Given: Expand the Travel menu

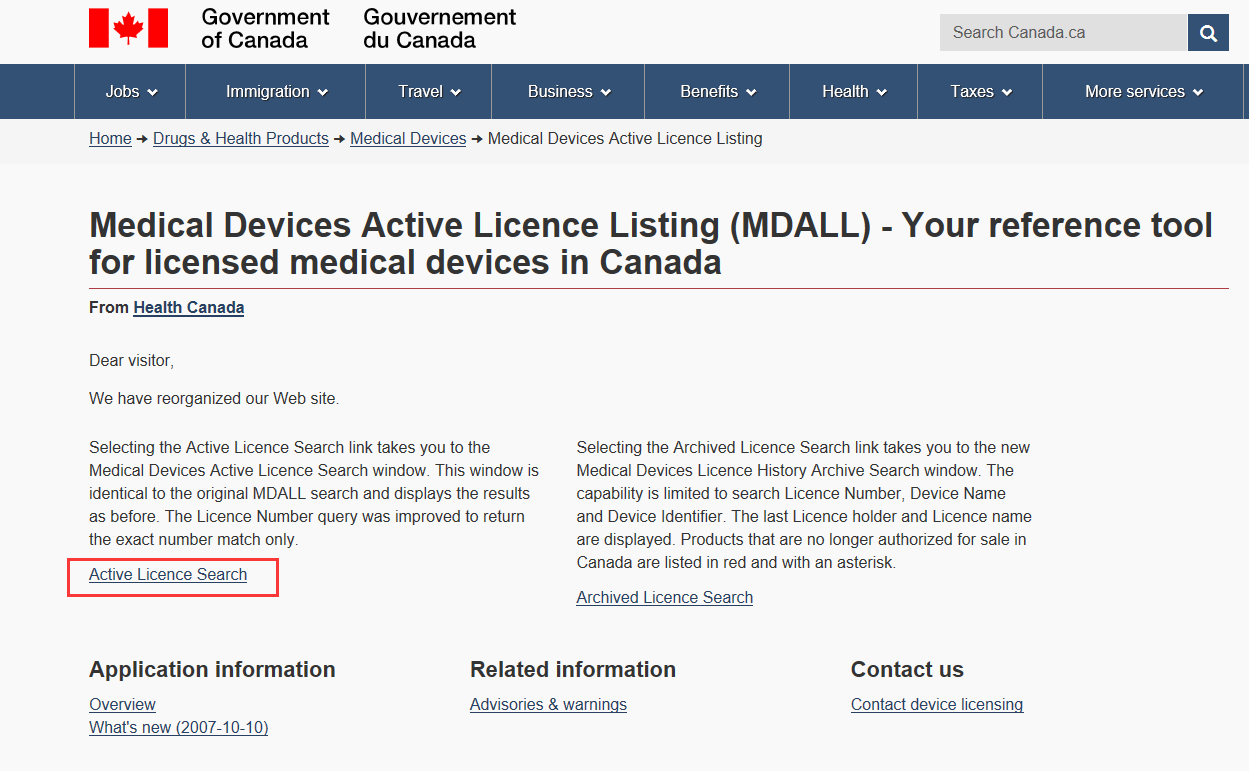Looking at the screenshot, I should [x=429, y=92].
